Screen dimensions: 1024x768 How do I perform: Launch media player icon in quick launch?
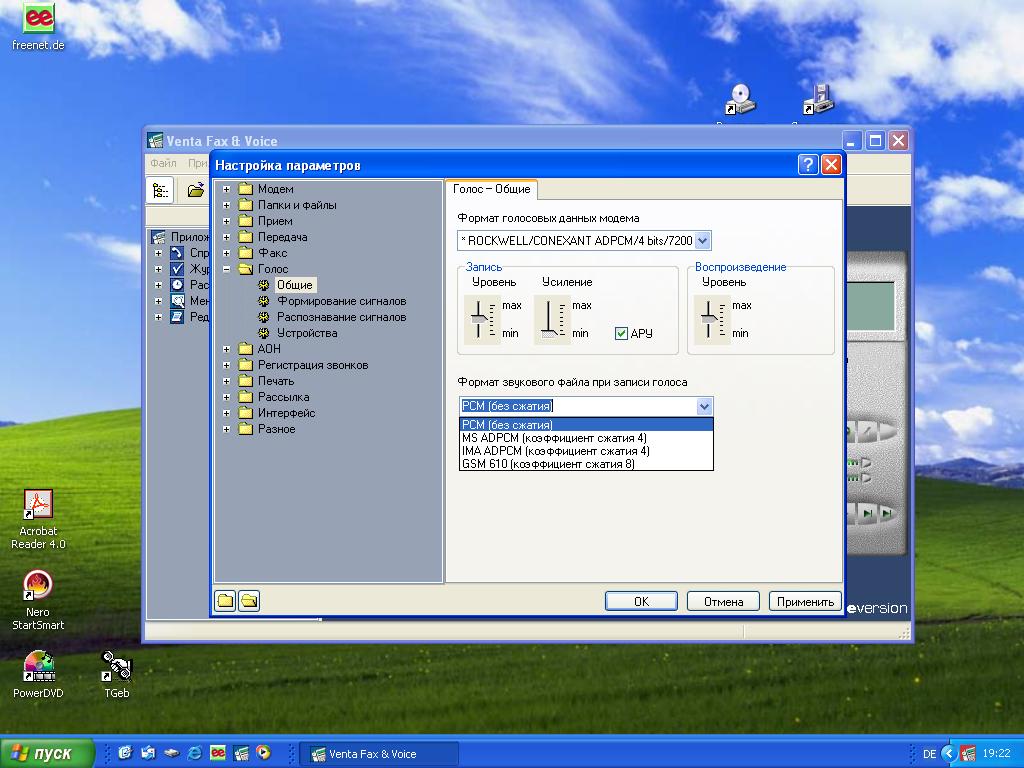click(x=263, y=753)
